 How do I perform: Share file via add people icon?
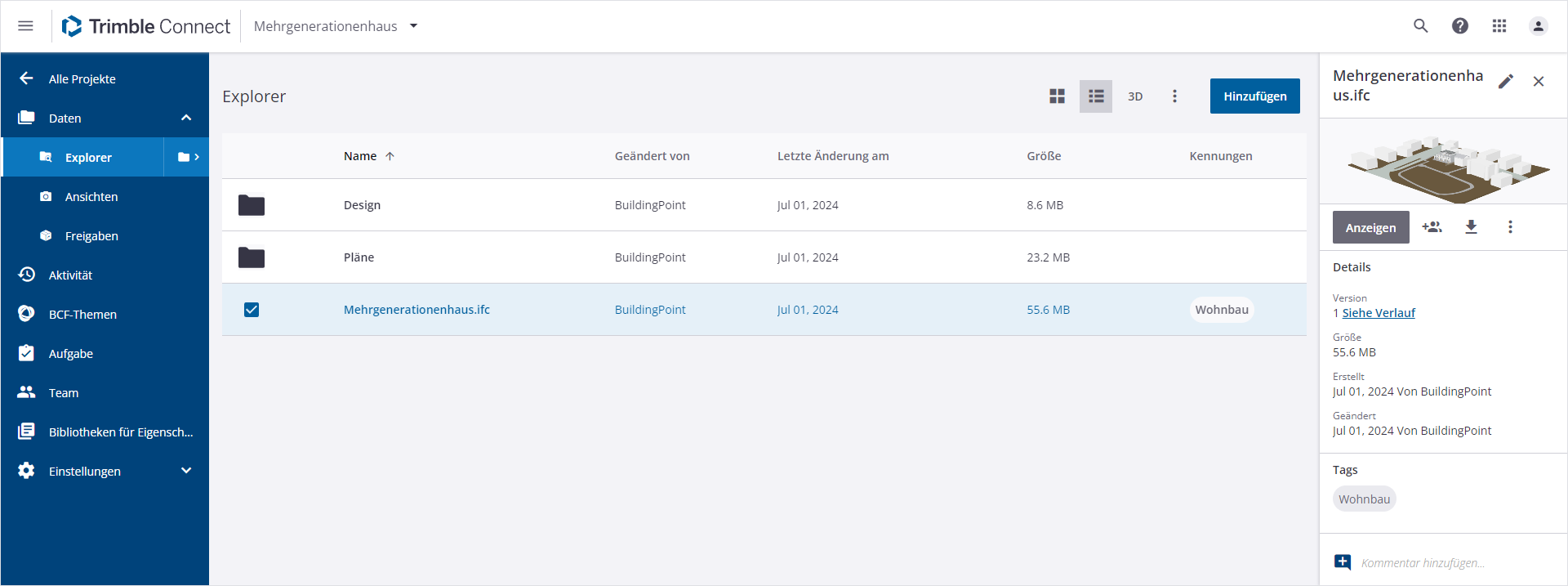(1432, 227)
